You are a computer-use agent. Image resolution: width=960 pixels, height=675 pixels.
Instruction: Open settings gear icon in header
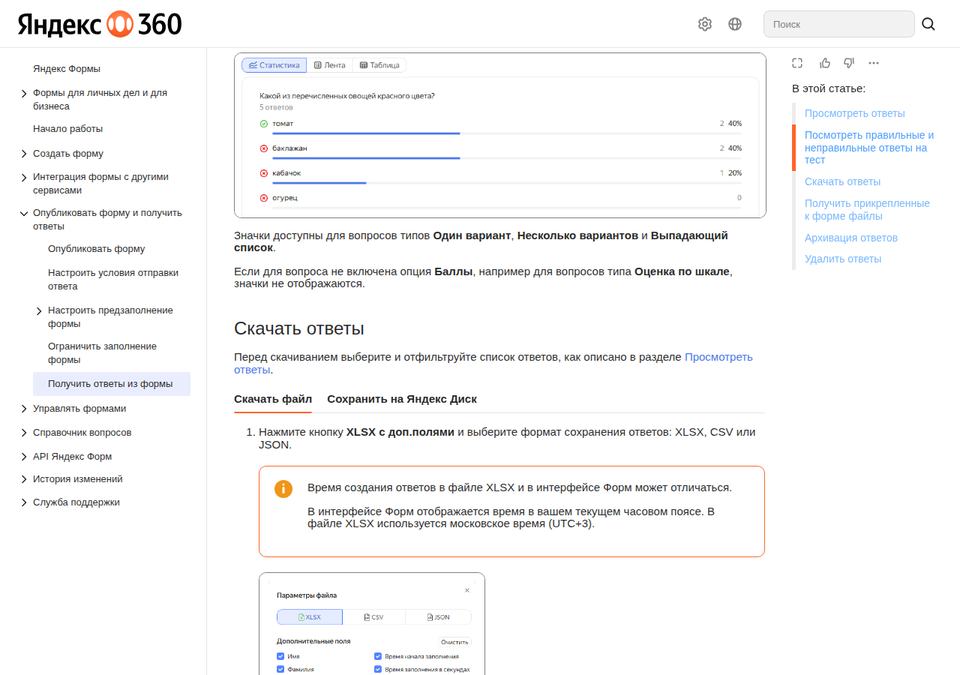click(x=705, y=24)
